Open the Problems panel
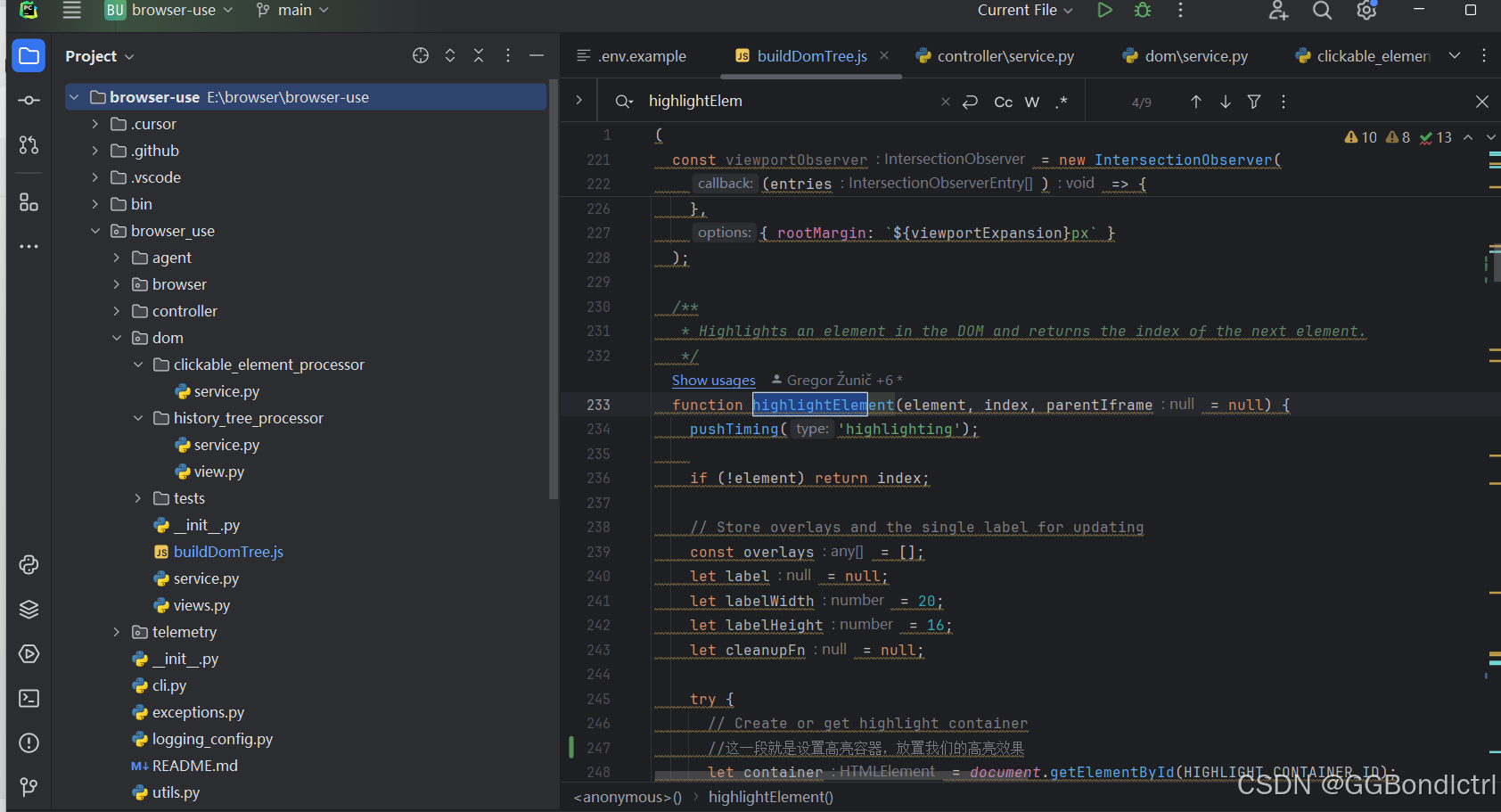The width and height of the screenshot is (1501, 812). [x=29, y=742]
